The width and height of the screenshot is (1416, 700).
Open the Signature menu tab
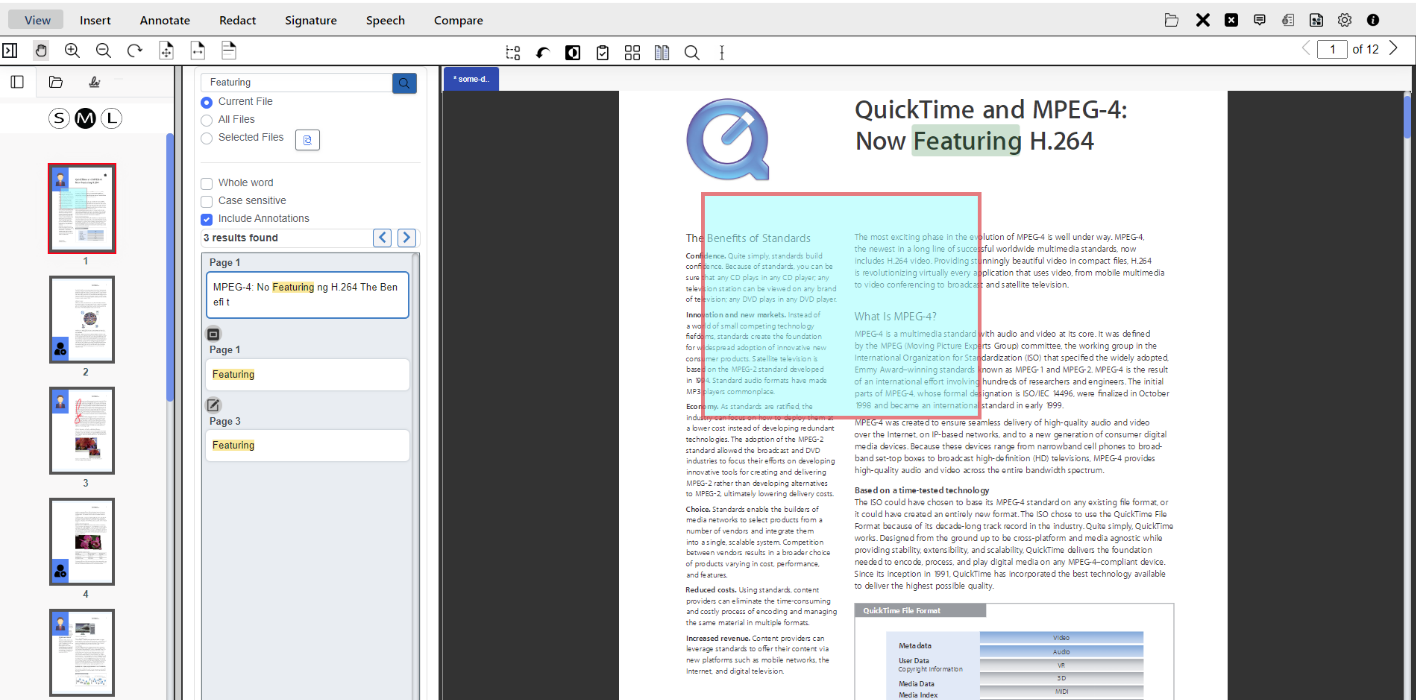[x=310, y=20]
